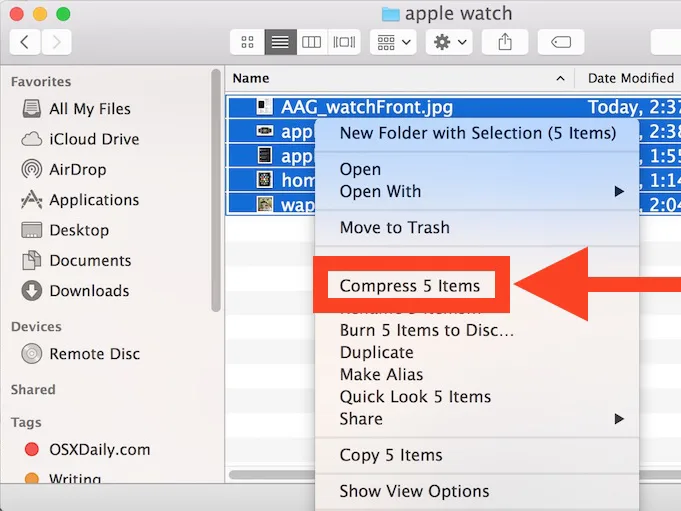This screenshot has height=511, width=681.
Task: Choose Compress 5 Items
Action: pos(411,286)
